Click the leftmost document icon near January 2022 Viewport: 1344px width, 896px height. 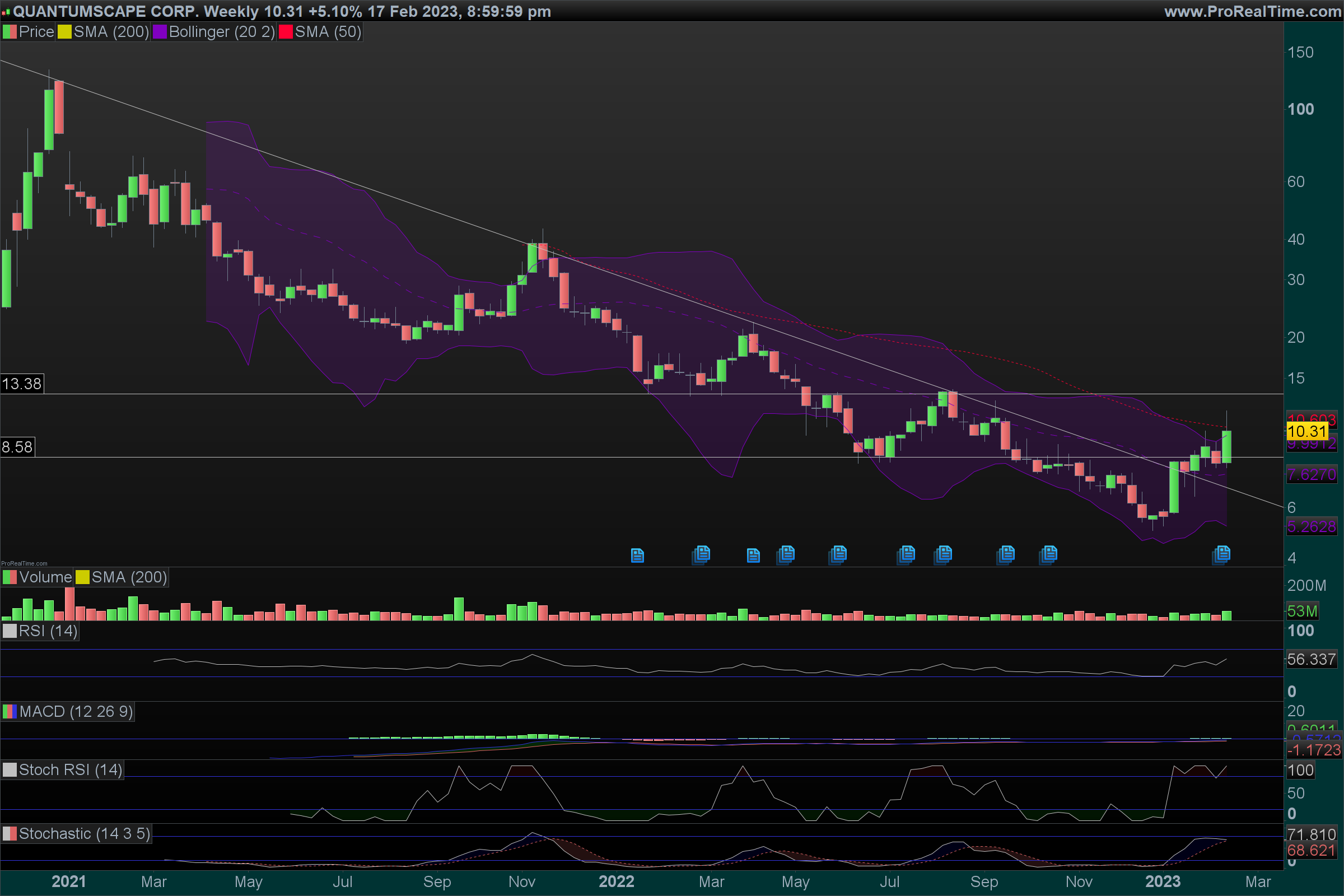coord(637,555)
